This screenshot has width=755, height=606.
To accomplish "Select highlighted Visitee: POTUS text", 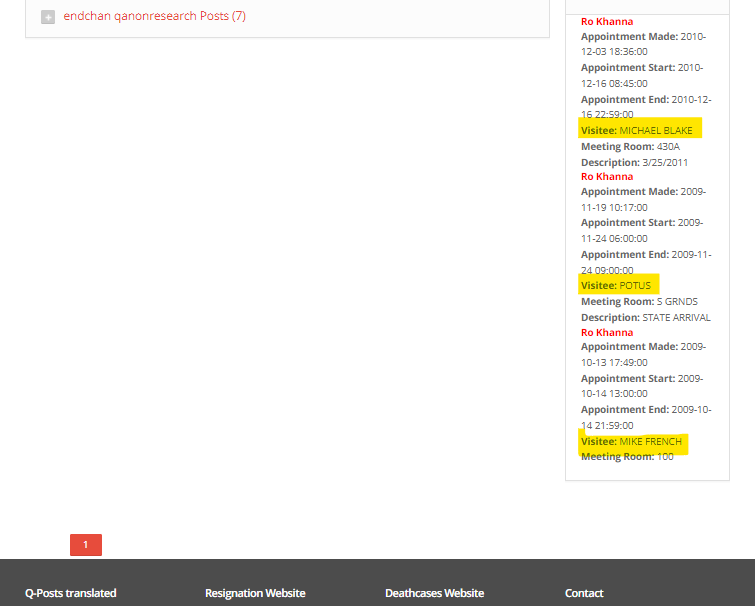I will pos(616,285).
